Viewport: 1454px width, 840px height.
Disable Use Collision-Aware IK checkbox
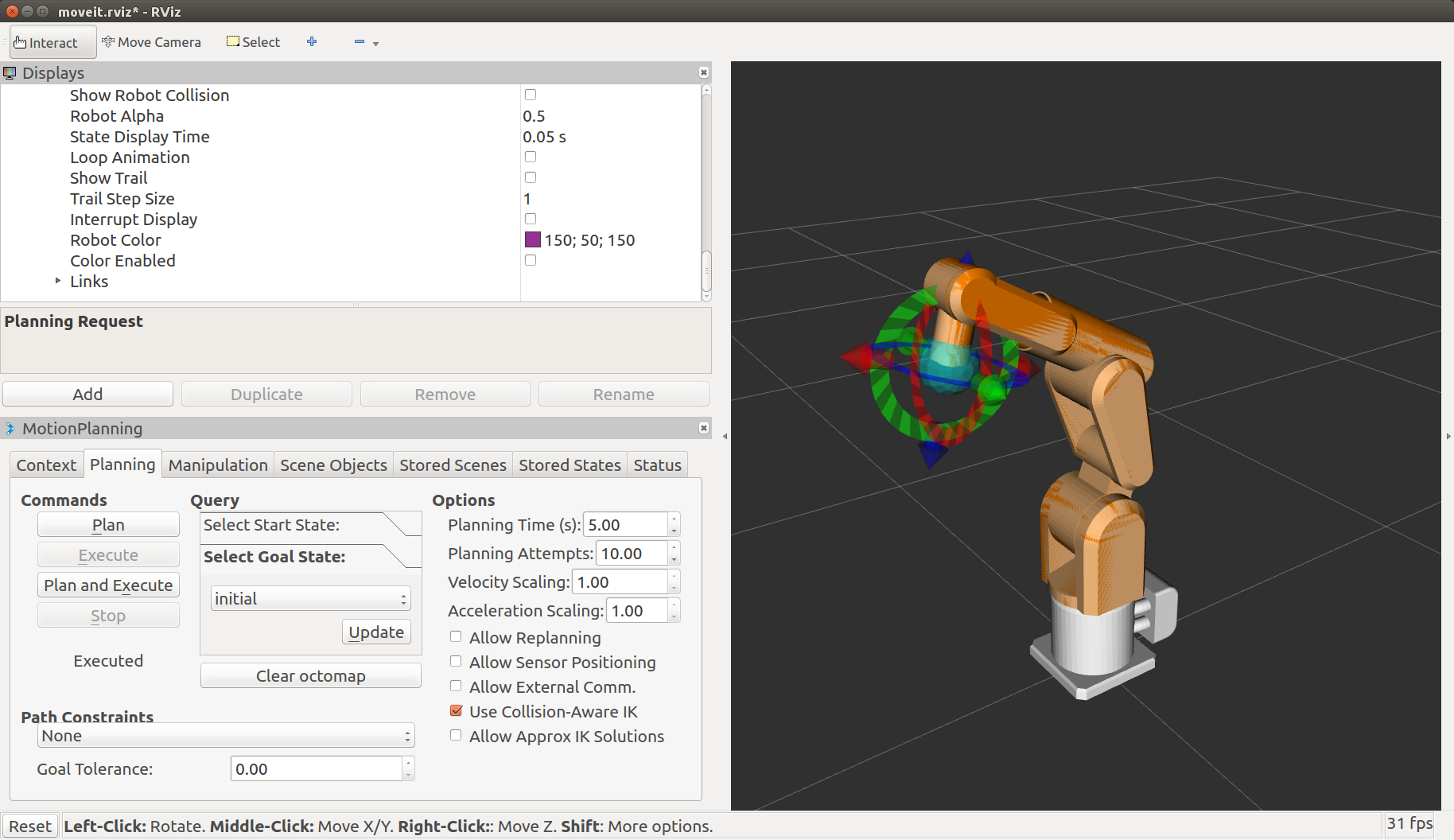pyautogui.click(x=456, y=710)
